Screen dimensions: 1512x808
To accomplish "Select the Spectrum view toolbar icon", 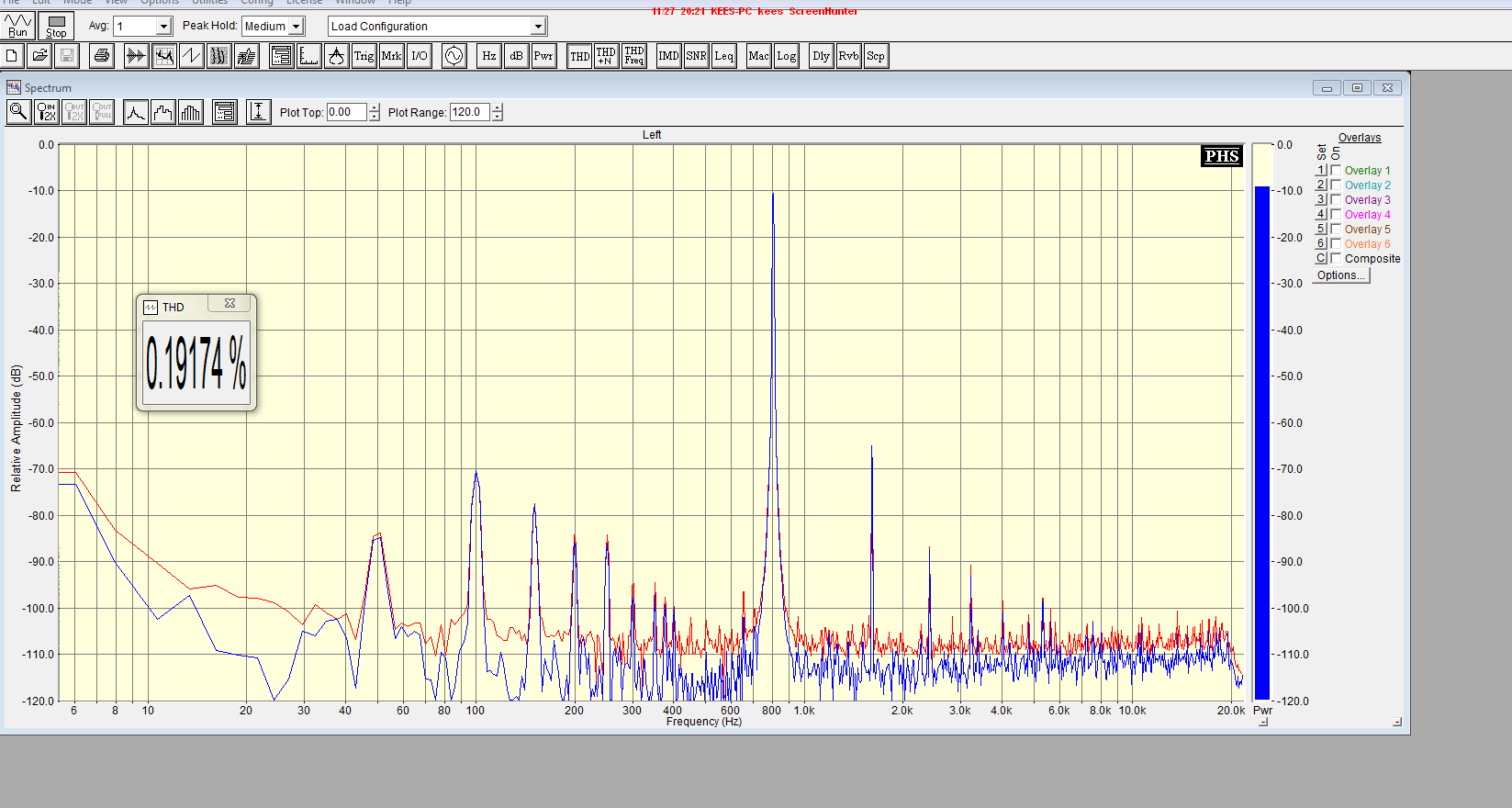I will [164, 56].
